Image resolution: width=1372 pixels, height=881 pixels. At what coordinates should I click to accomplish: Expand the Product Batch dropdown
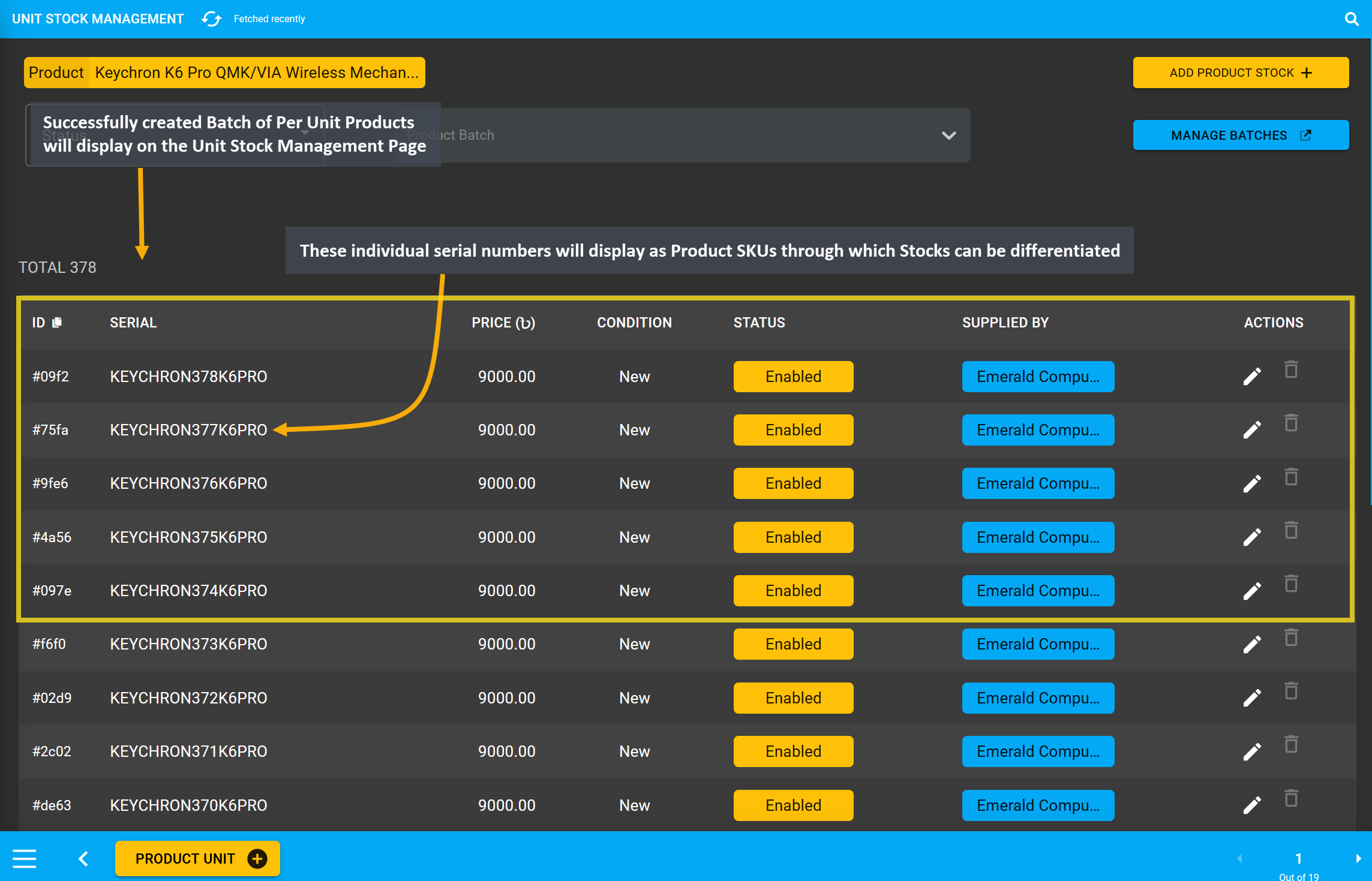tap(683, 135)
